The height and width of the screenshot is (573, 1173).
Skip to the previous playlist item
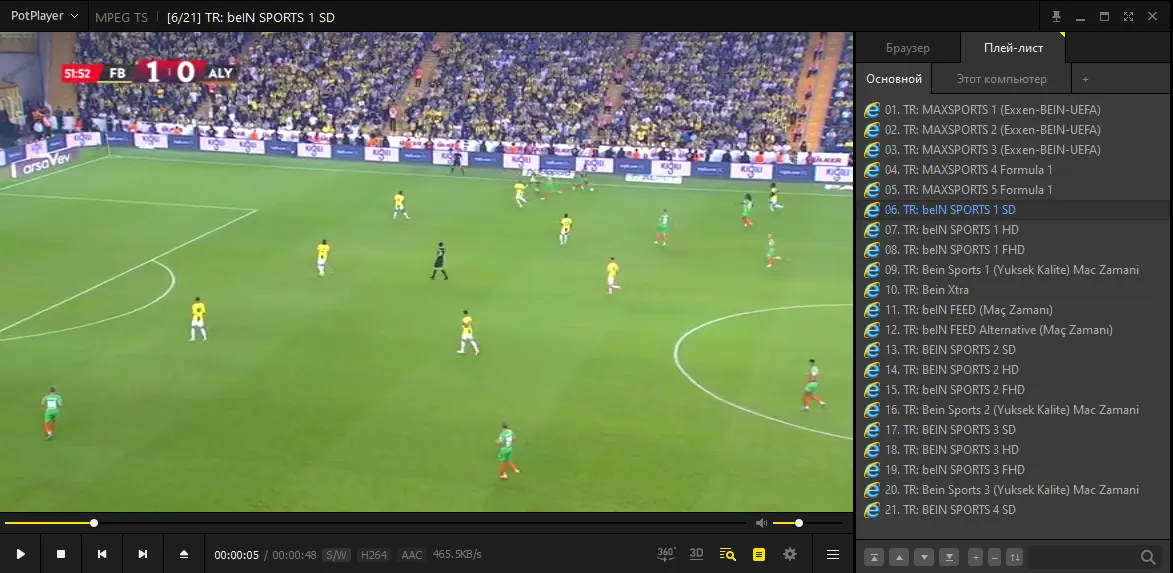click(x=102, y=554)
